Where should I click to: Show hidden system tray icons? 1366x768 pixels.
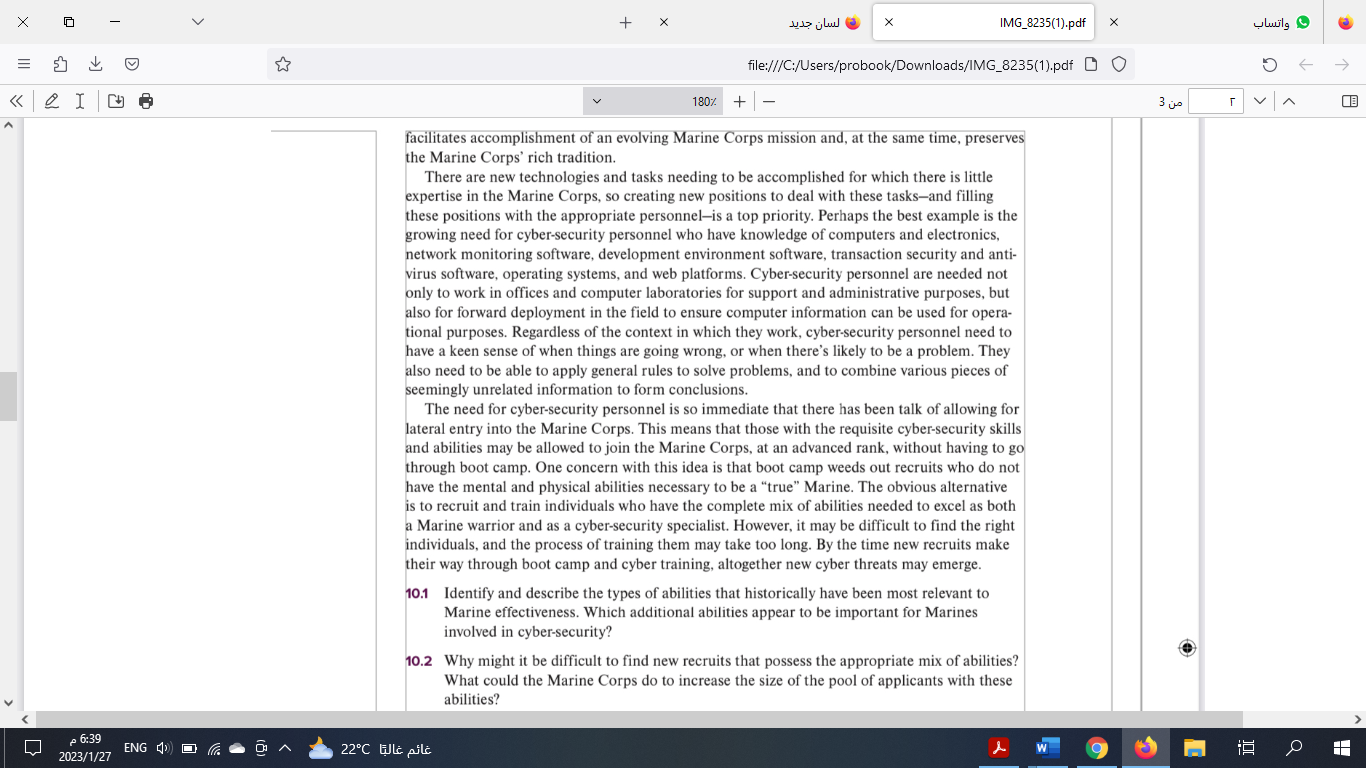tap(284, 748)
